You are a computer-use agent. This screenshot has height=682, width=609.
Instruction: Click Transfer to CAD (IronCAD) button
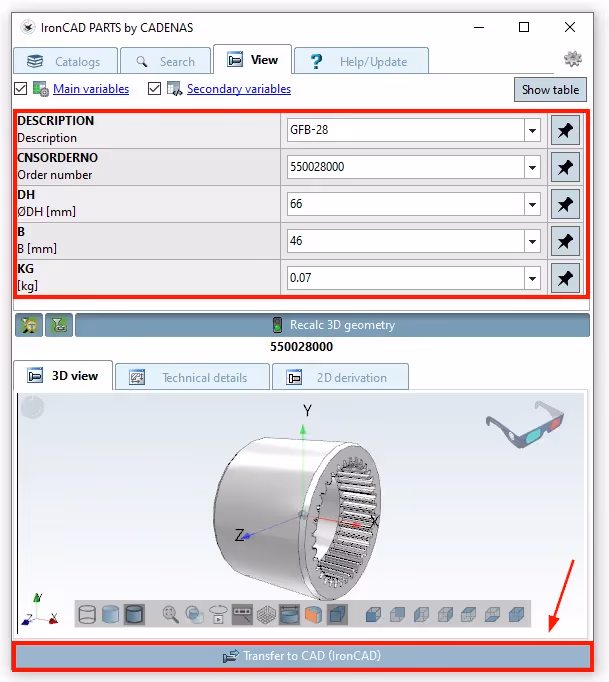coord(302,655)
